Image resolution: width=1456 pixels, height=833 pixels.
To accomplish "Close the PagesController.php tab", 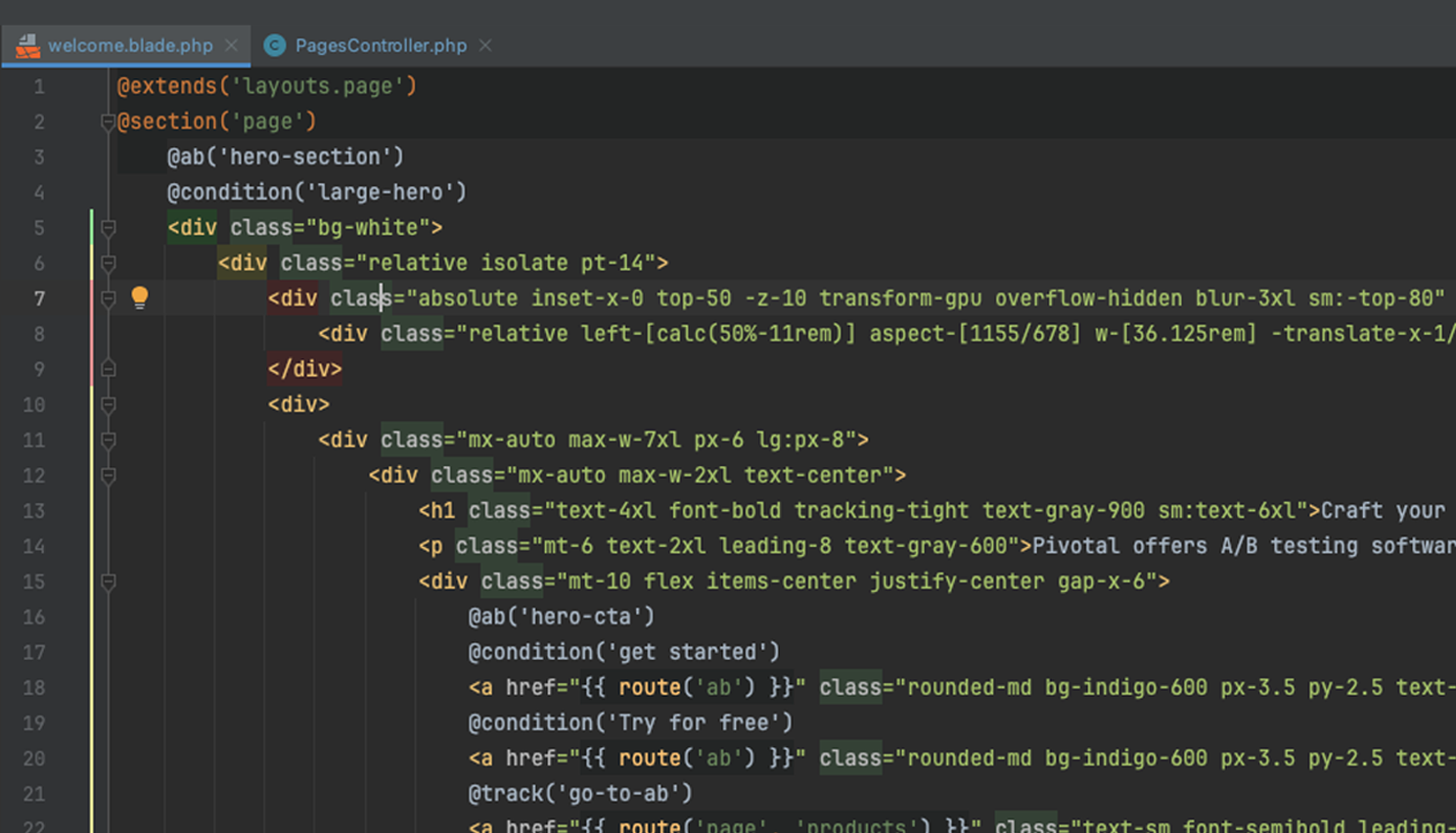I will 485,45.
